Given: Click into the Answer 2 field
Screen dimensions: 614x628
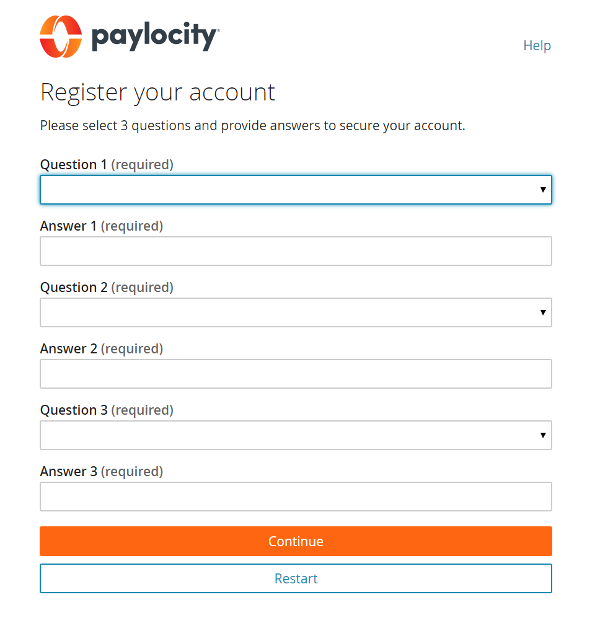Looking at the screenshot, I should coord(295,374).
